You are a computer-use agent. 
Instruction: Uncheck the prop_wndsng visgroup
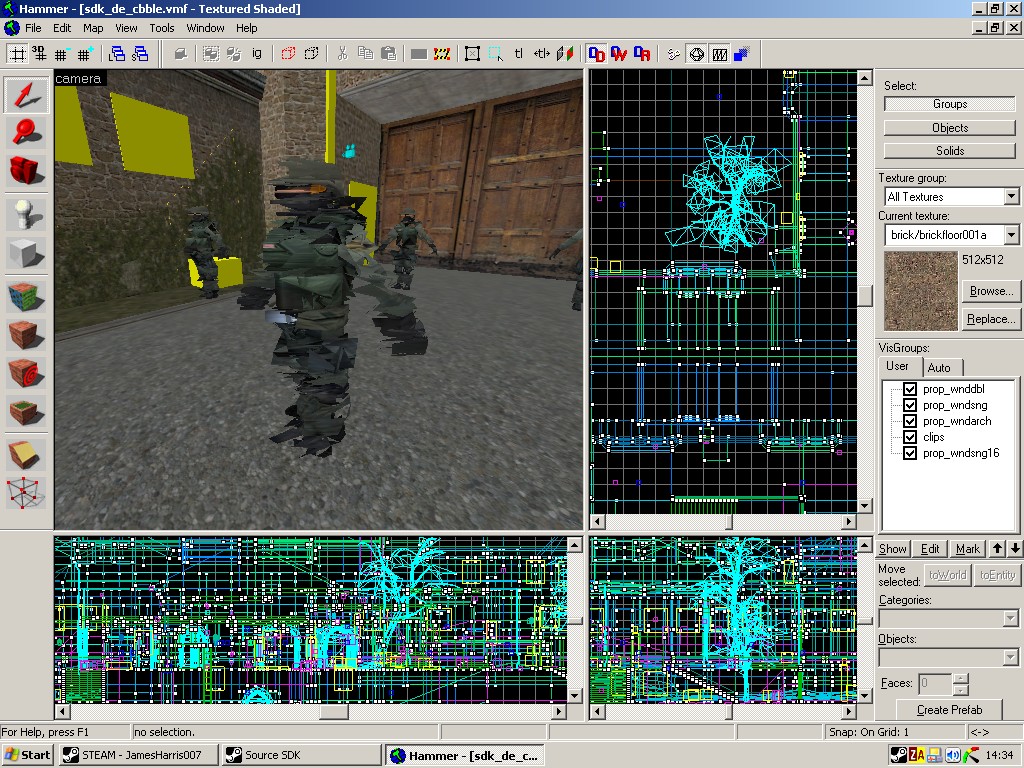click(910, 405)
